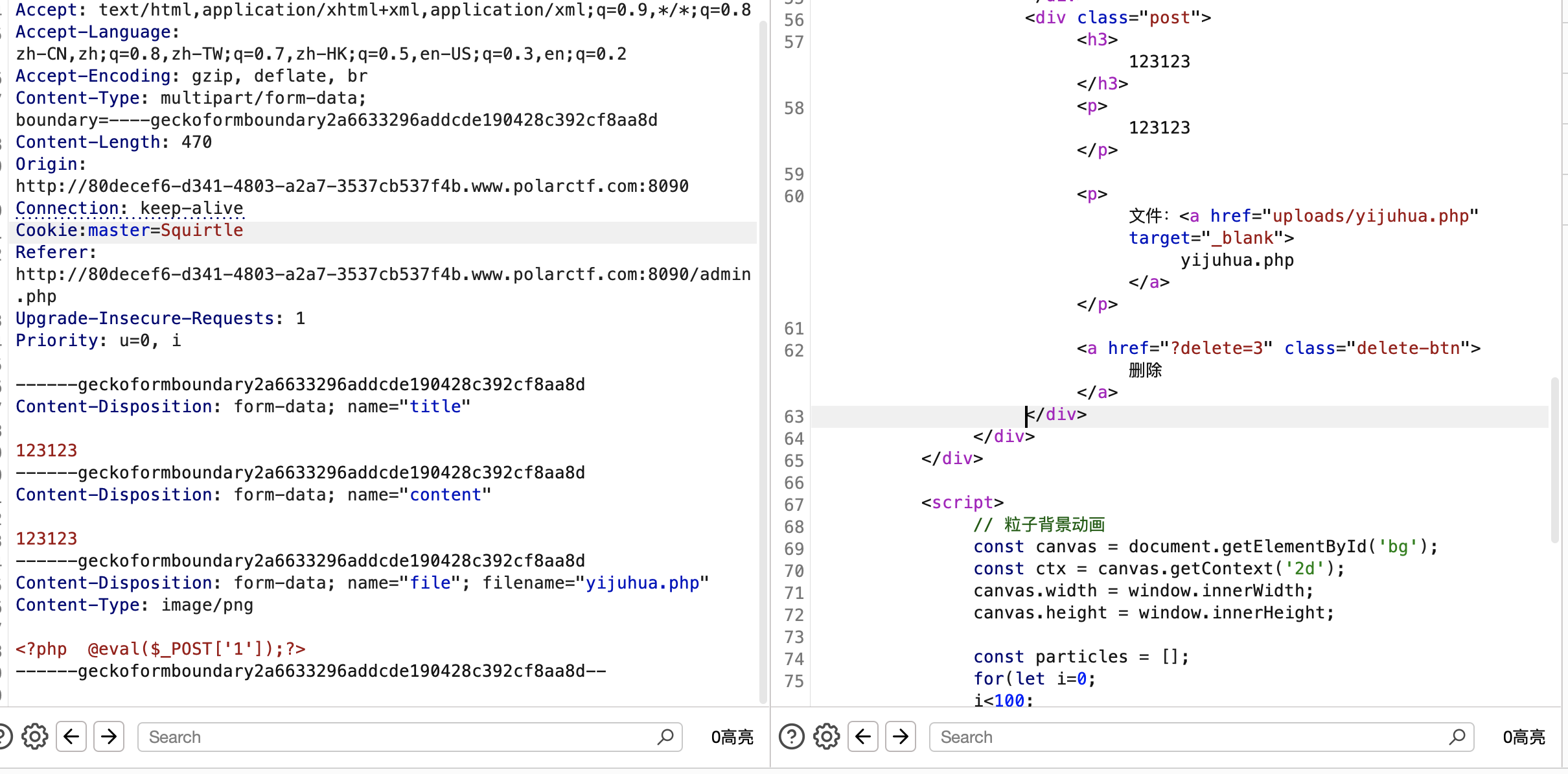Click response pane forward arrow button
The image size is (1568, 774).
(x=901, y=737)
